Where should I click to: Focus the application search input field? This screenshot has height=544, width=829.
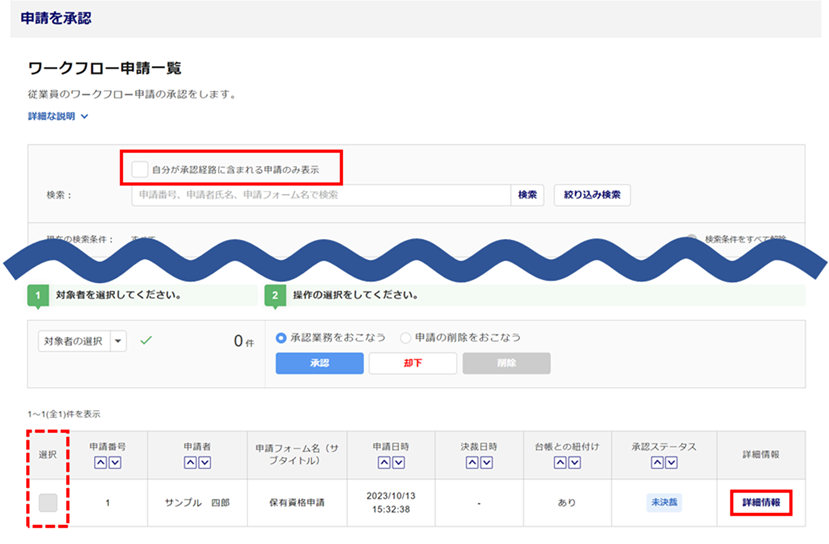[x=320, y=195]
